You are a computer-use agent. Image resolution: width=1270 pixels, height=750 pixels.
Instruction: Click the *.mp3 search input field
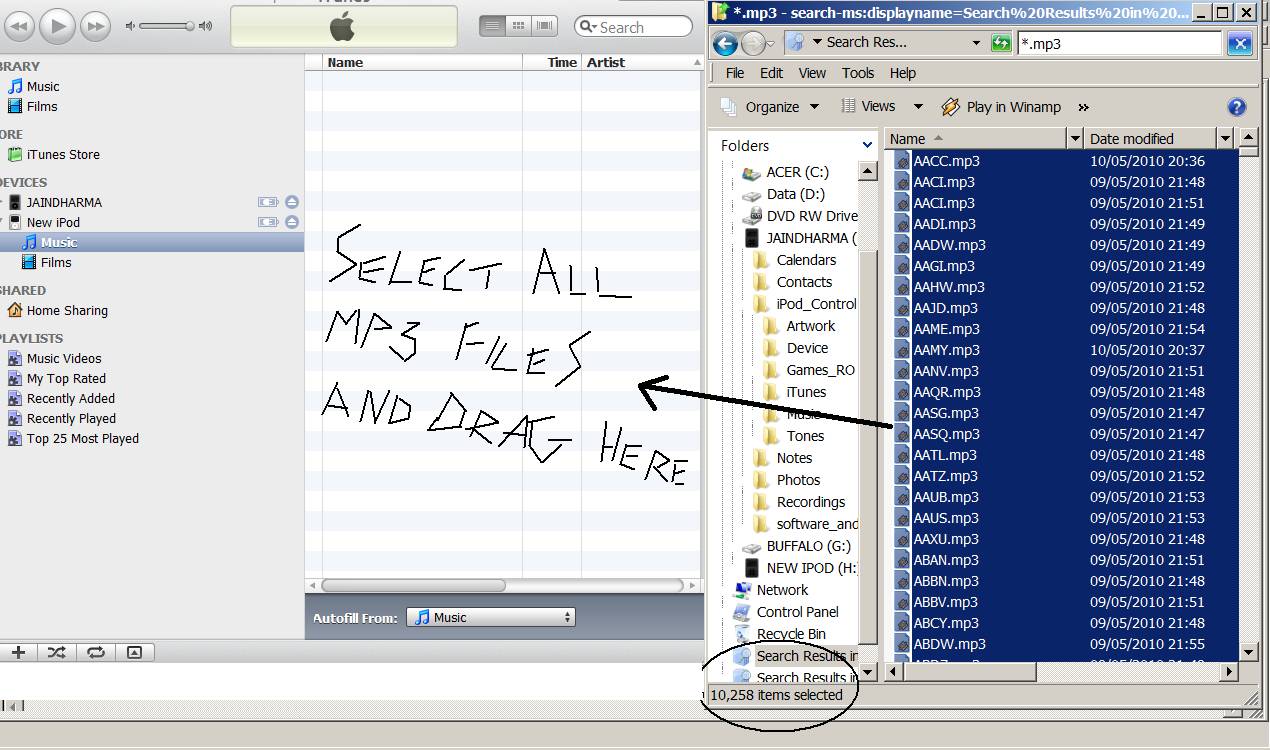click(1119, 43)
